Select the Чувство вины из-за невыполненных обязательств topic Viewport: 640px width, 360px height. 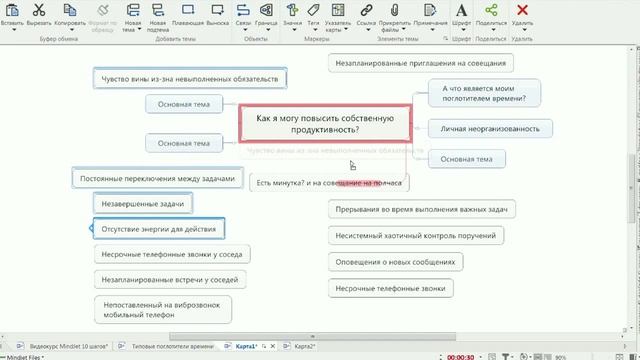click(190, 78)
